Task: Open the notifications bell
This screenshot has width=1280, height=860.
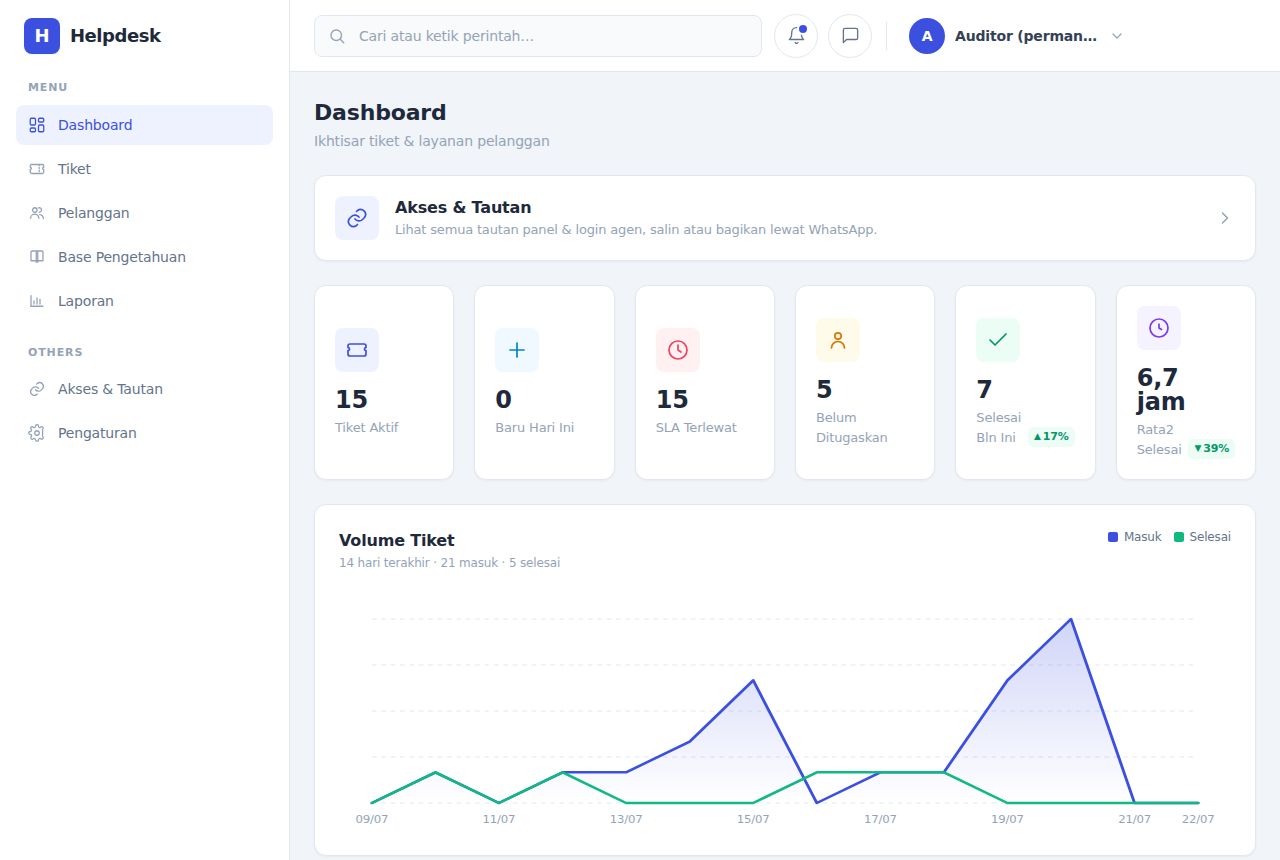Action: [x=796, y=36]
